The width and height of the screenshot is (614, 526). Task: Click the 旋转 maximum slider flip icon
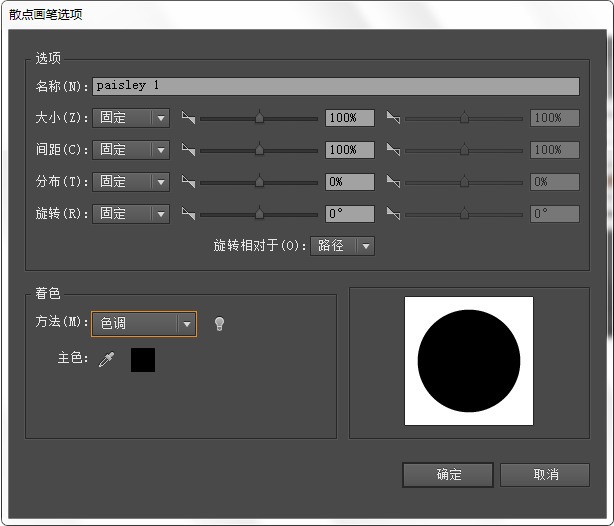(393, 214)
